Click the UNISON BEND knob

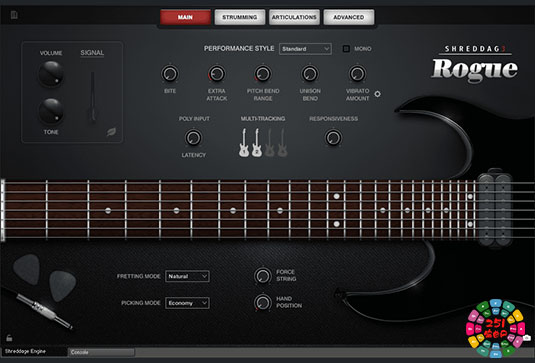tap(310, 74)
